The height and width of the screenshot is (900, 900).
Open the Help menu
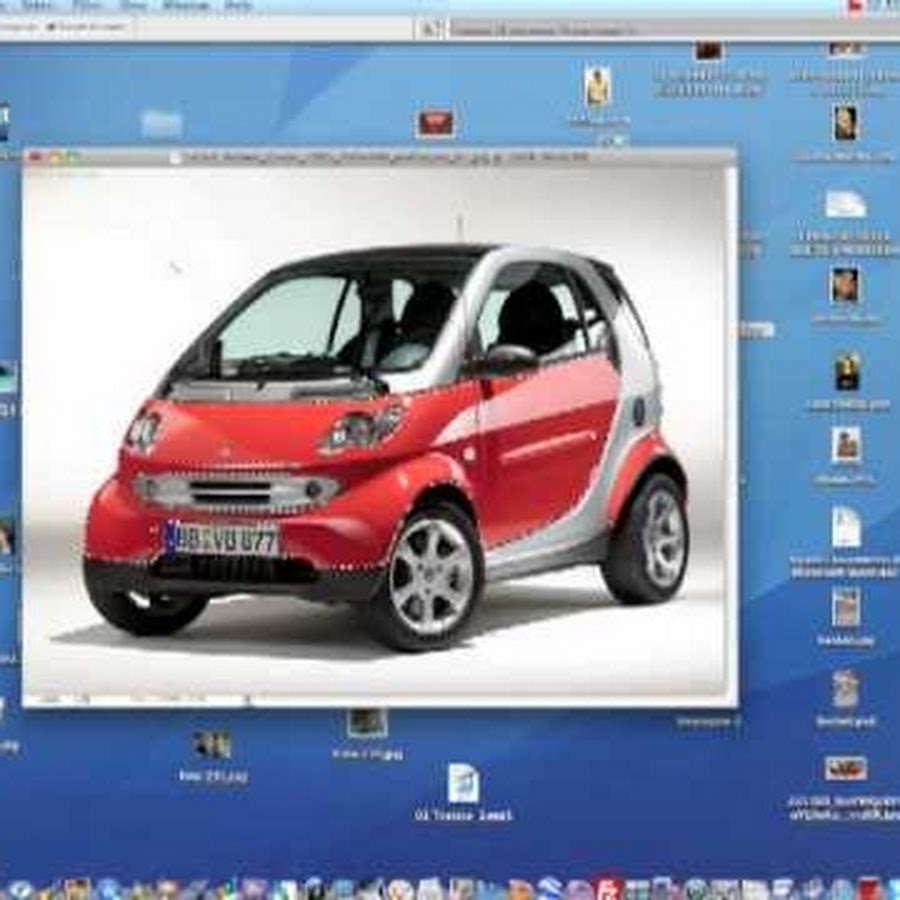[238, 6]
